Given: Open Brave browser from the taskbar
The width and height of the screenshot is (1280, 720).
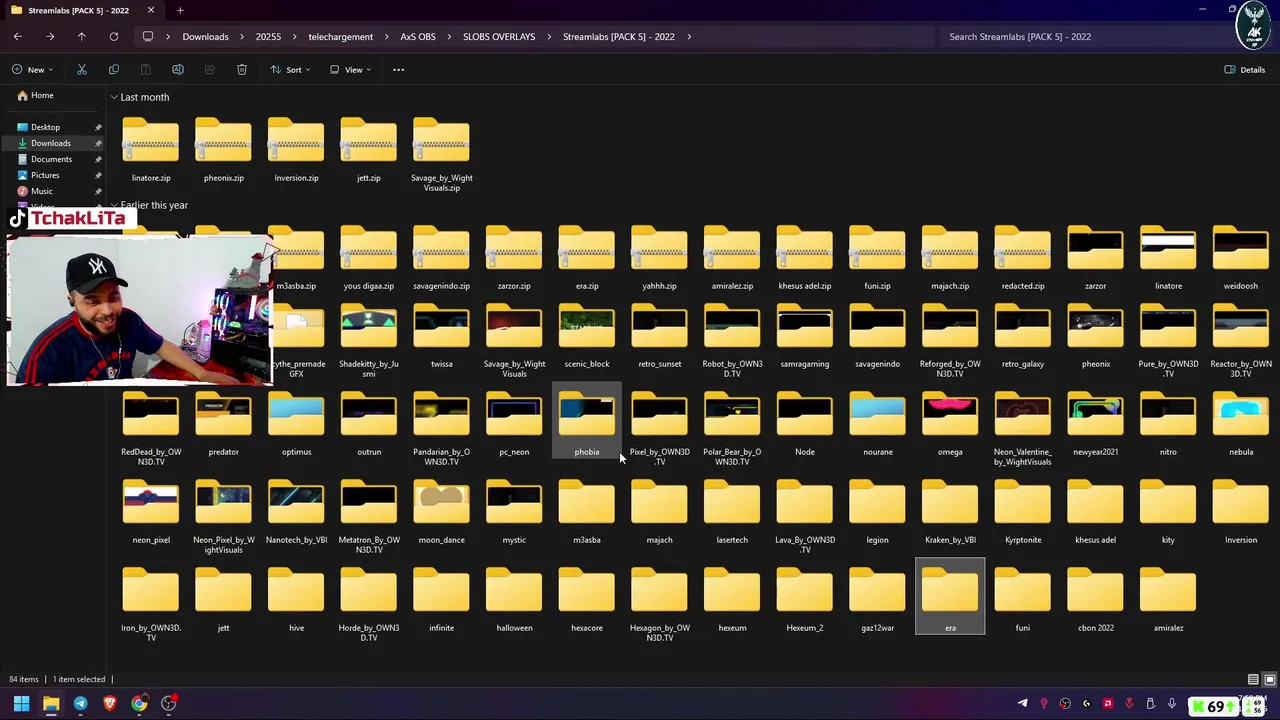Looking at the screenshot, I should point(110,703).
